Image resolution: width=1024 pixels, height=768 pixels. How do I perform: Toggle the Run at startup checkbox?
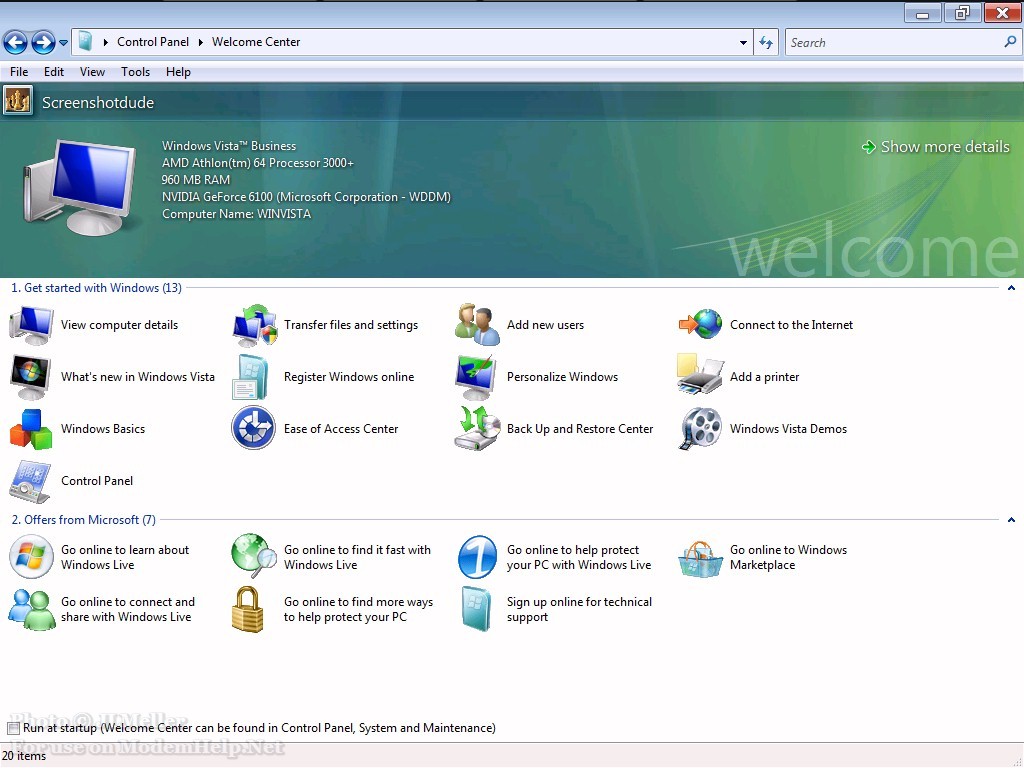(x=13, y=728)
